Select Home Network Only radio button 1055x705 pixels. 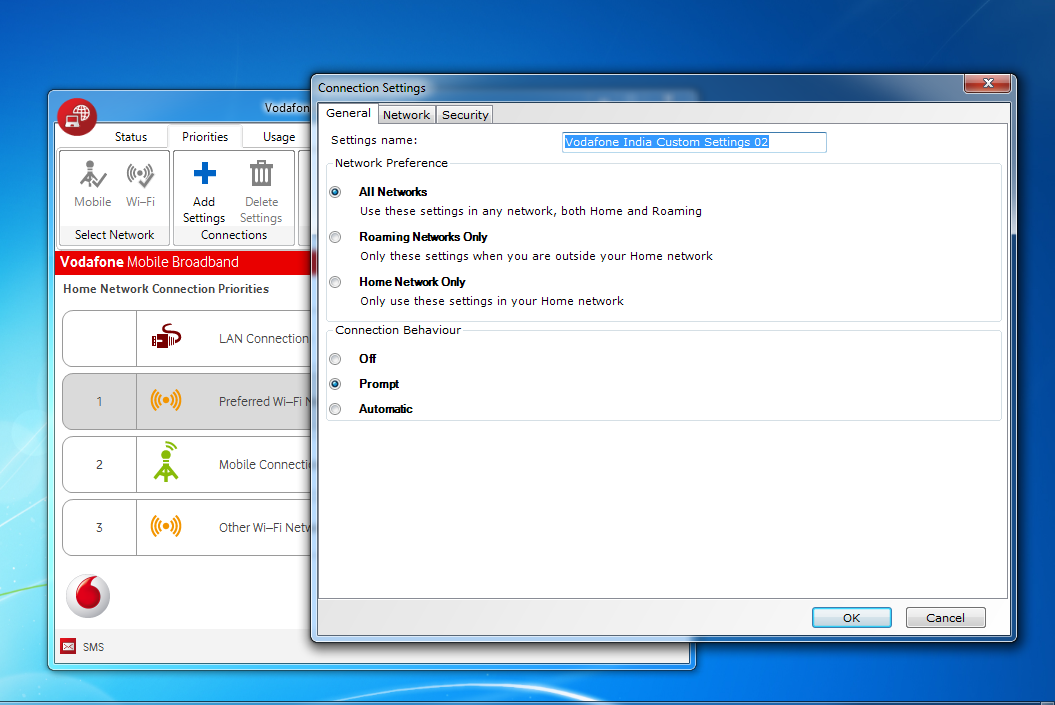coord(335,282)
